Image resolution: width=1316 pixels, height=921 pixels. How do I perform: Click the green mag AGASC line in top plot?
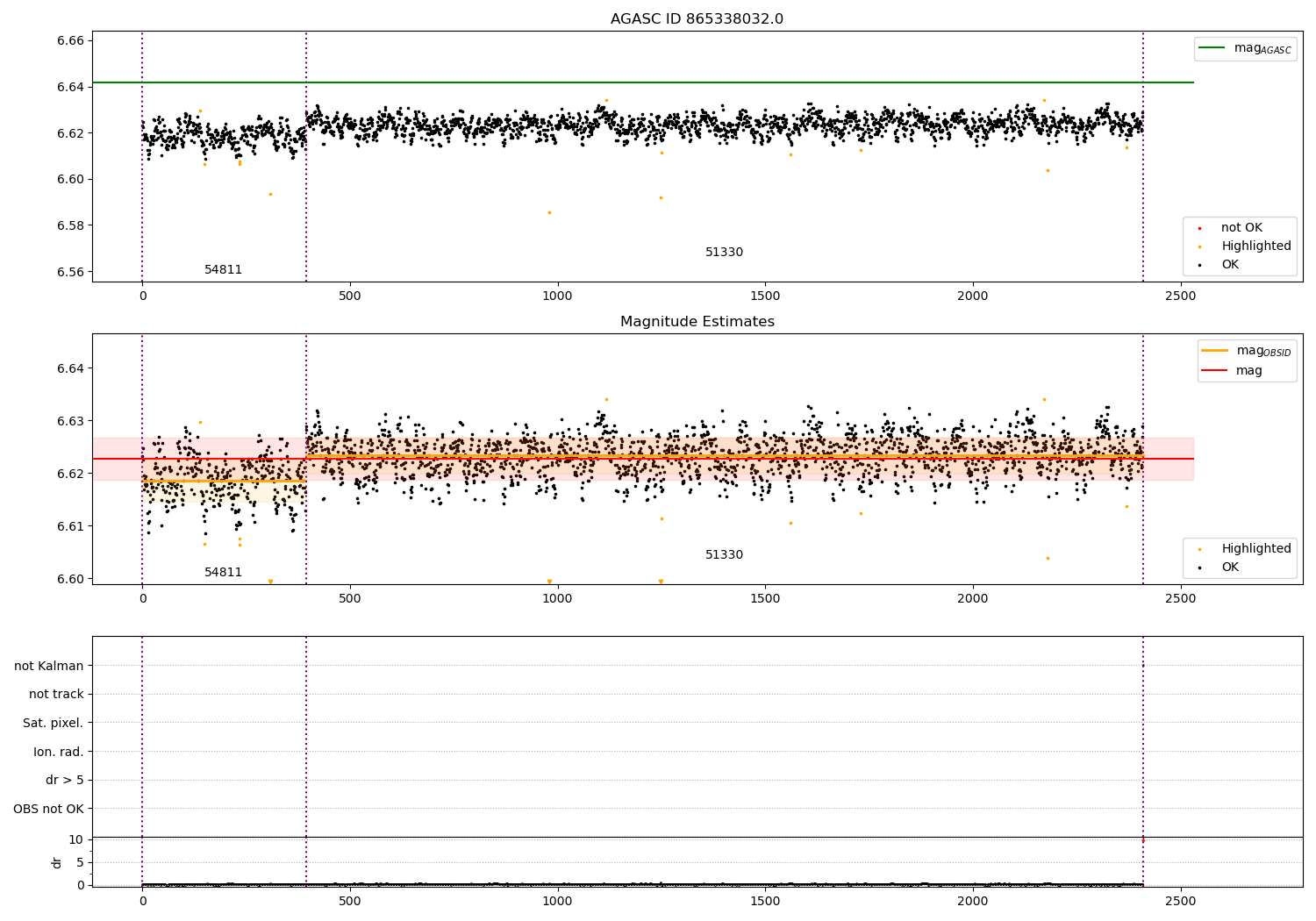tap(643, 83)
